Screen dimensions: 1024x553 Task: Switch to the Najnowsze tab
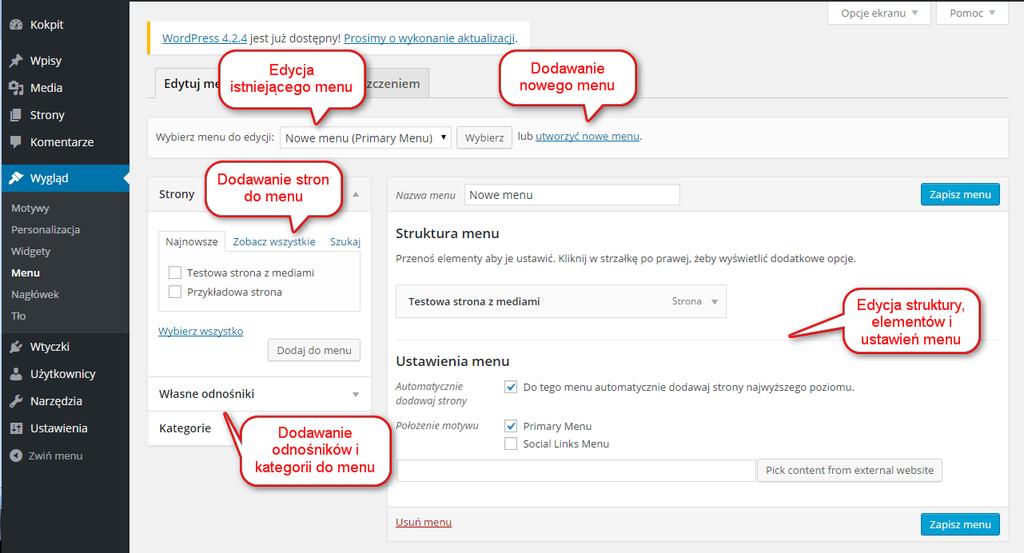191,242
